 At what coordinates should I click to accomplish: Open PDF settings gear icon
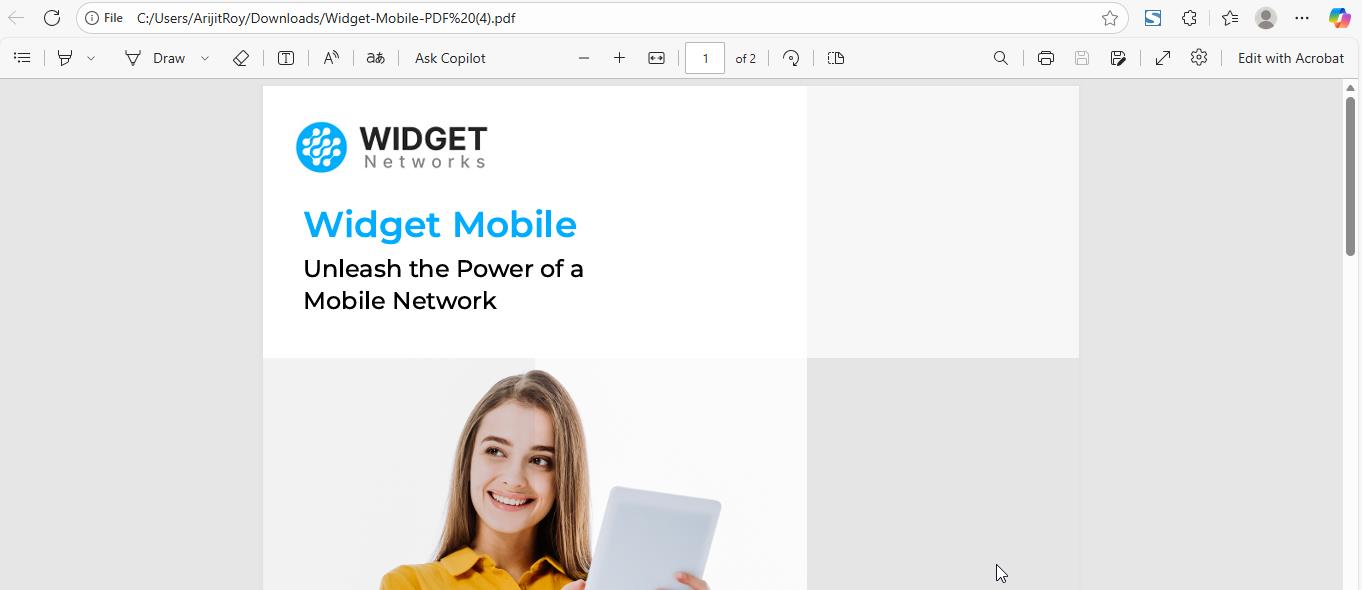[x=1199, y=58]
